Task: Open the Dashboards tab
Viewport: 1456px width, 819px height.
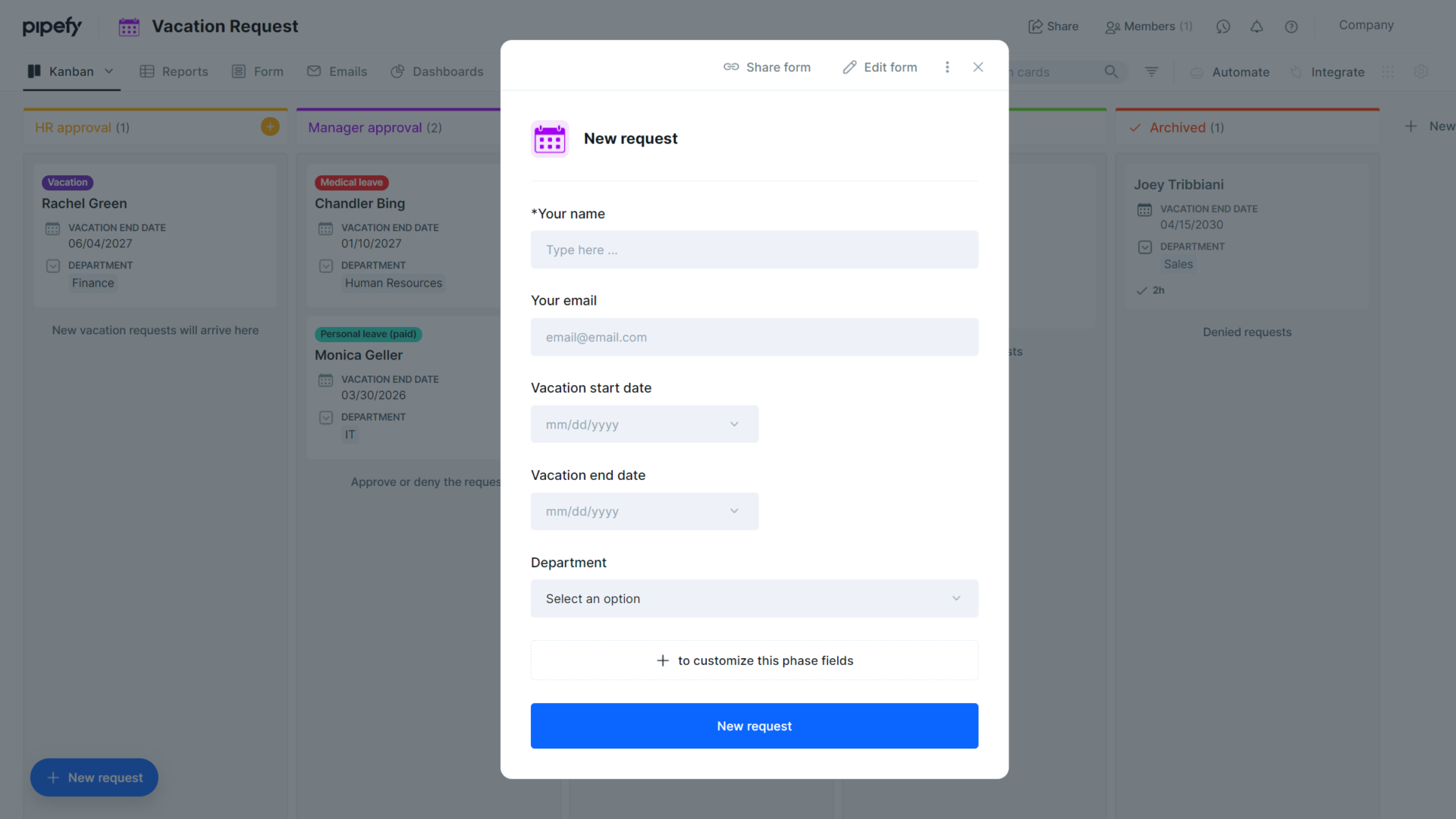Action: coord(447,71)
